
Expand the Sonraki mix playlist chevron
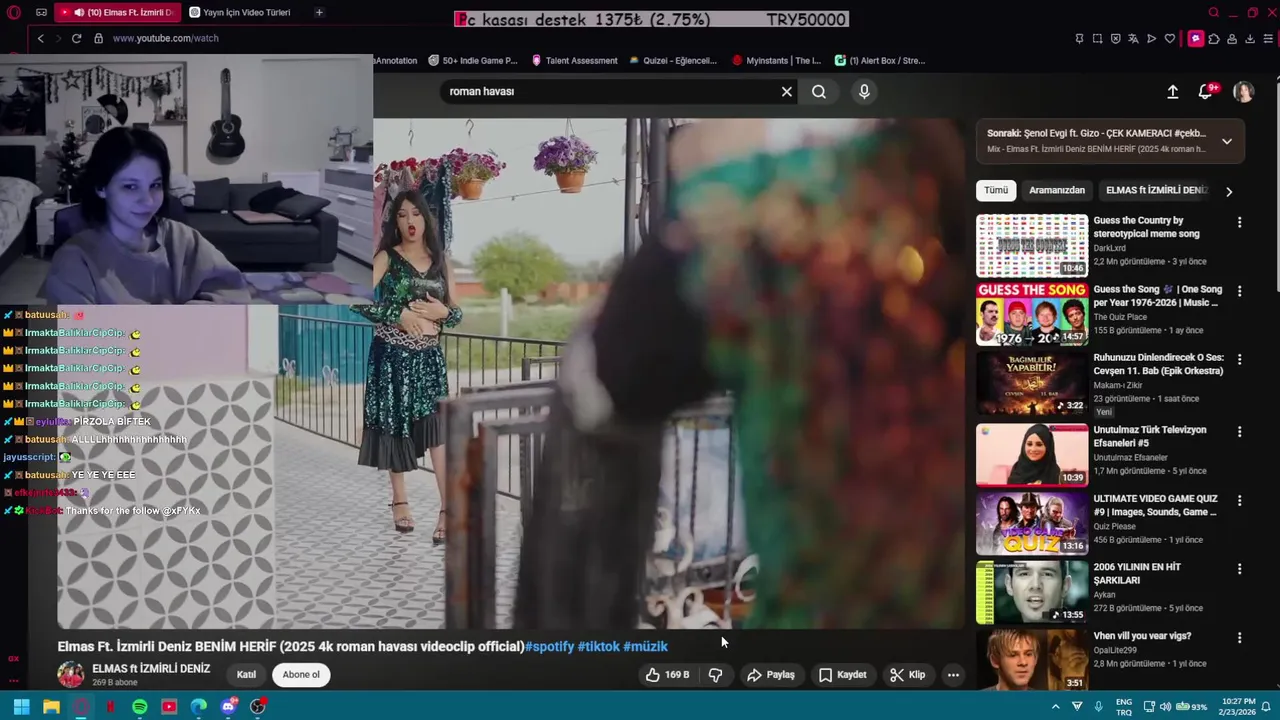pos(1227,141)
